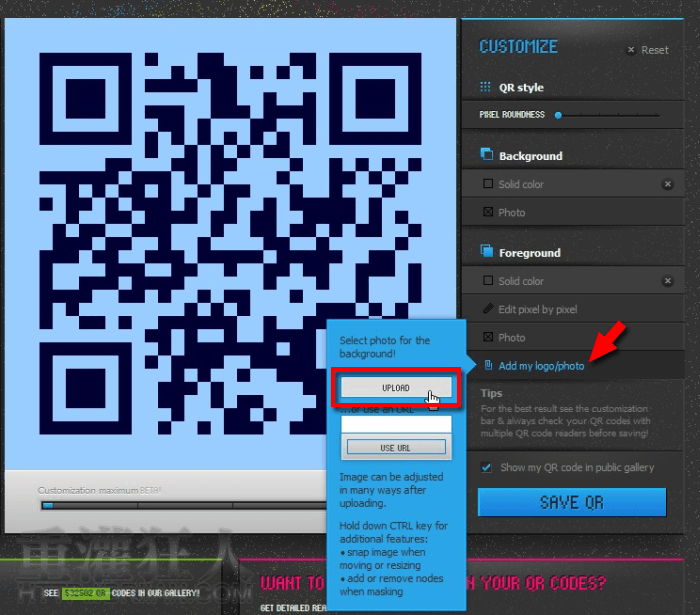Click the Foreground section layers icon
Screen dimensions: 700x615
[x=487, y=252]
